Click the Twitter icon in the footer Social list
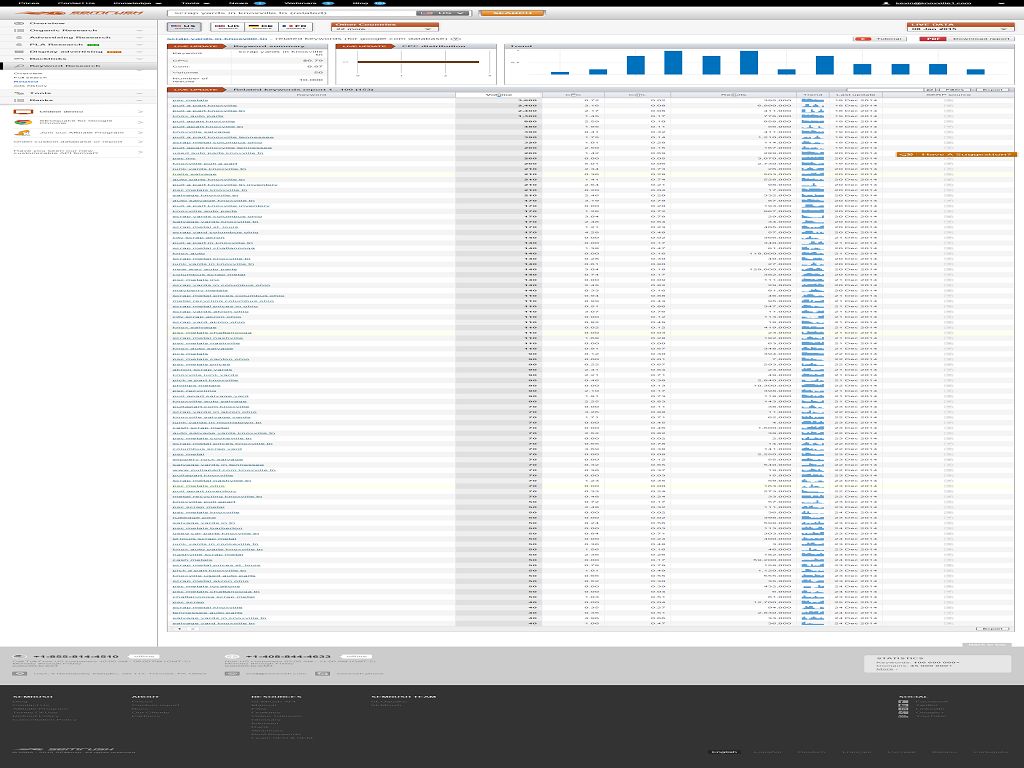1024x768 pixels. tap(903, 707)
